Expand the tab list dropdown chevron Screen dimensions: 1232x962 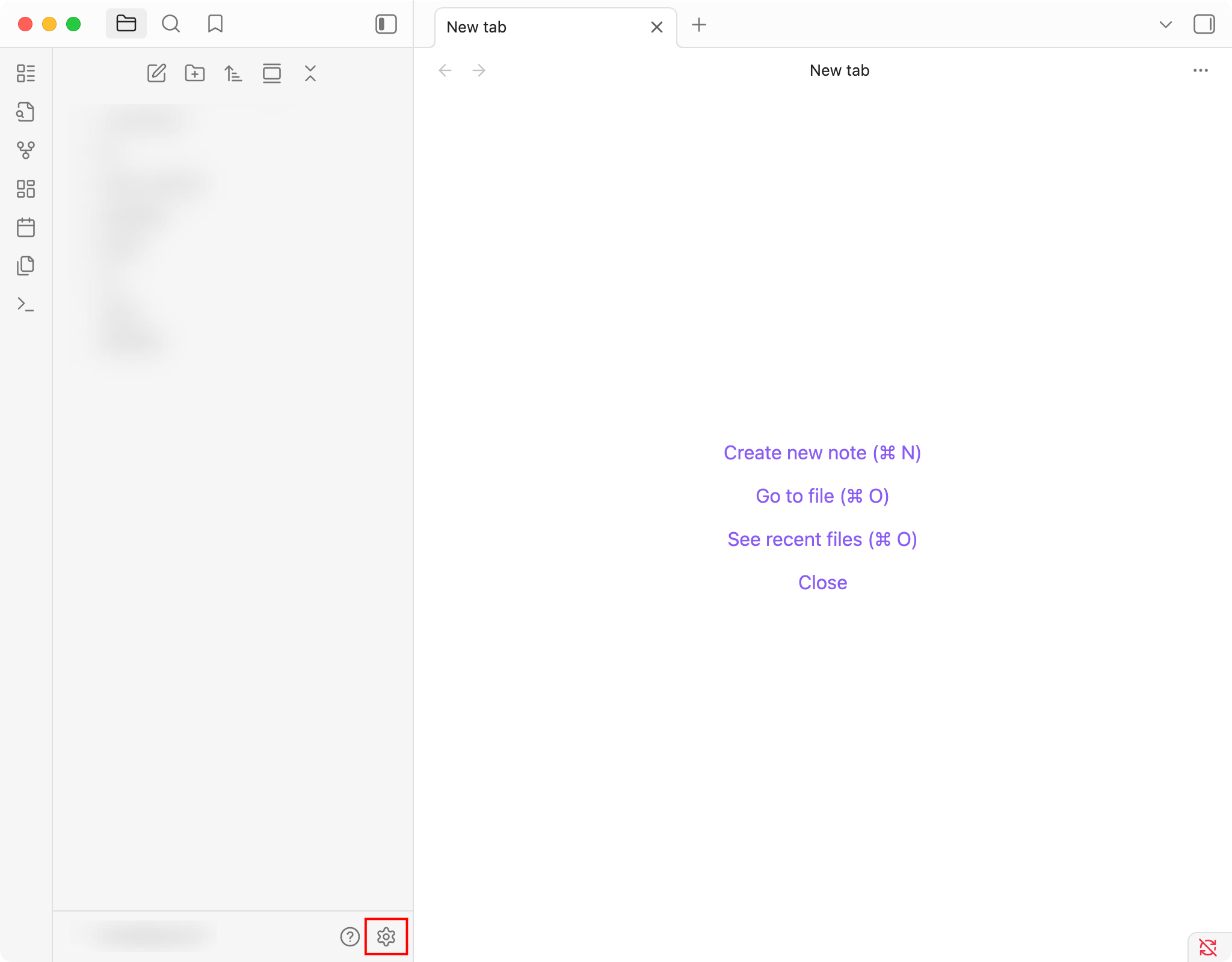(1165, 25)
